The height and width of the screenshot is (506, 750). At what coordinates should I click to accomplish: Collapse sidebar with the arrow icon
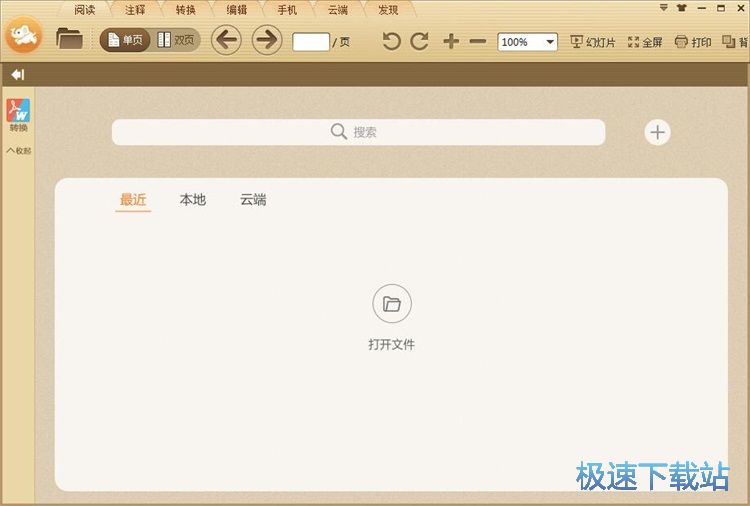coord(18,75)
